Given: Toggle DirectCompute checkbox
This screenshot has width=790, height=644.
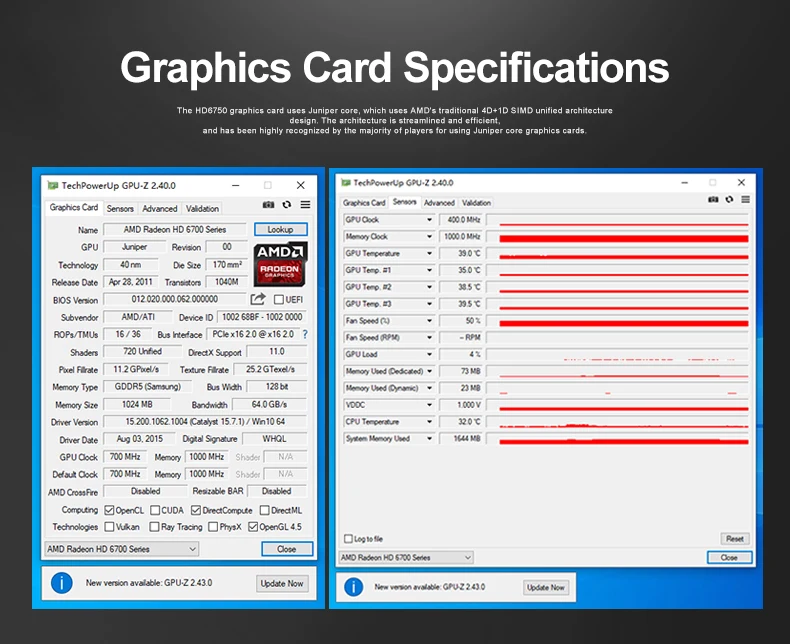Looking at the screenshot, I should pyautogui.click(x=196, y=510).
